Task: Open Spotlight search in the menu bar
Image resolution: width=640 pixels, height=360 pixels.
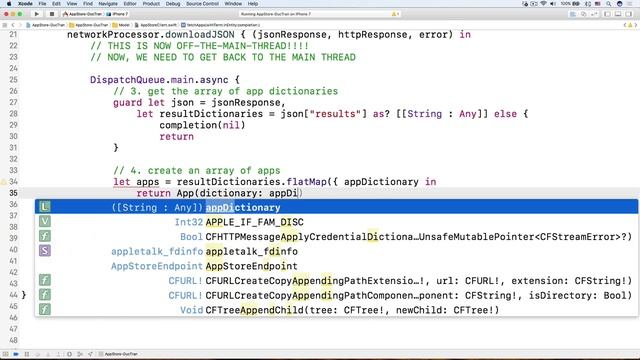Action: pos(608,4)
